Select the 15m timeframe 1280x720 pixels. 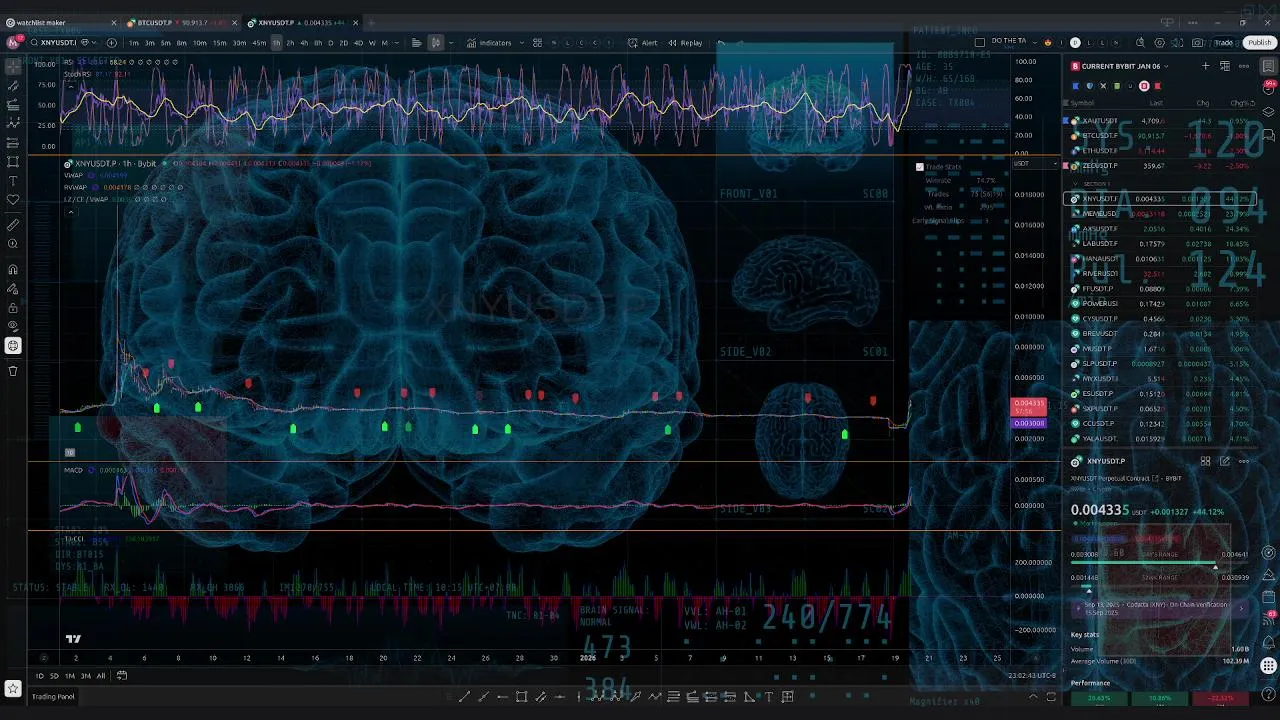tap(220, 43)
